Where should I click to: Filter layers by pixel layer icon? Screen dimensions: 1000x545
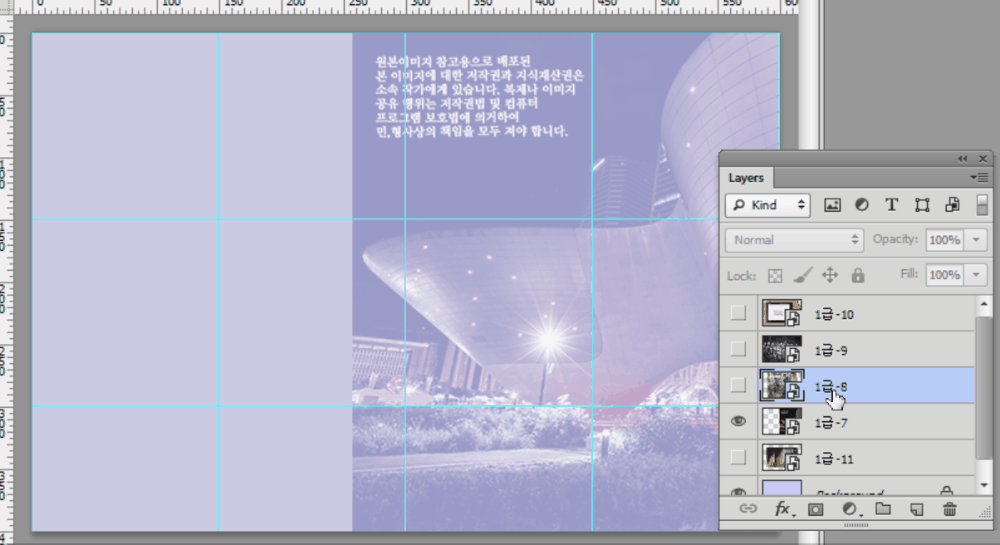[832, 205]
